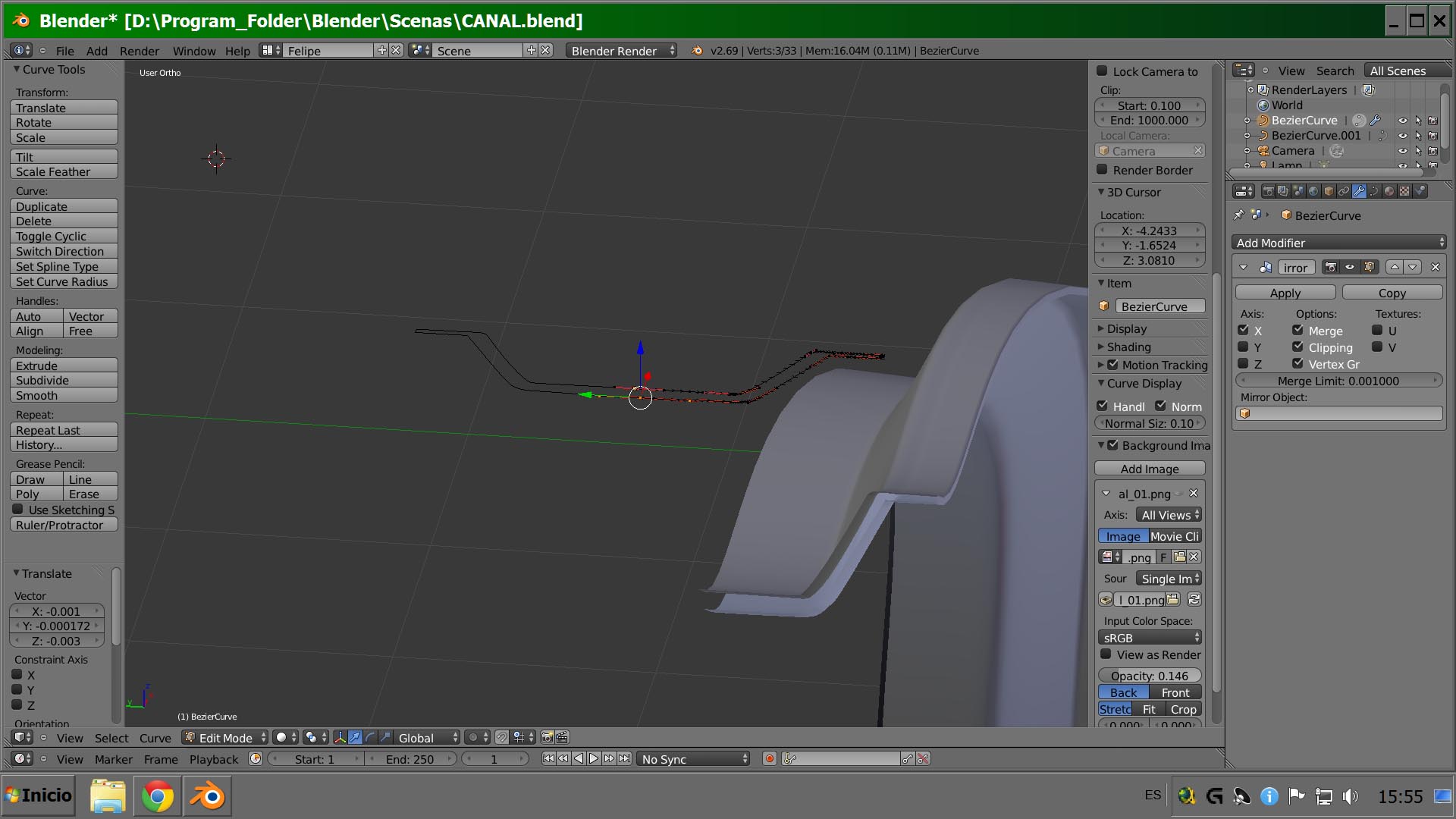
Task: Adjust the background image Opacity slider
Action: coord(1149,676)
